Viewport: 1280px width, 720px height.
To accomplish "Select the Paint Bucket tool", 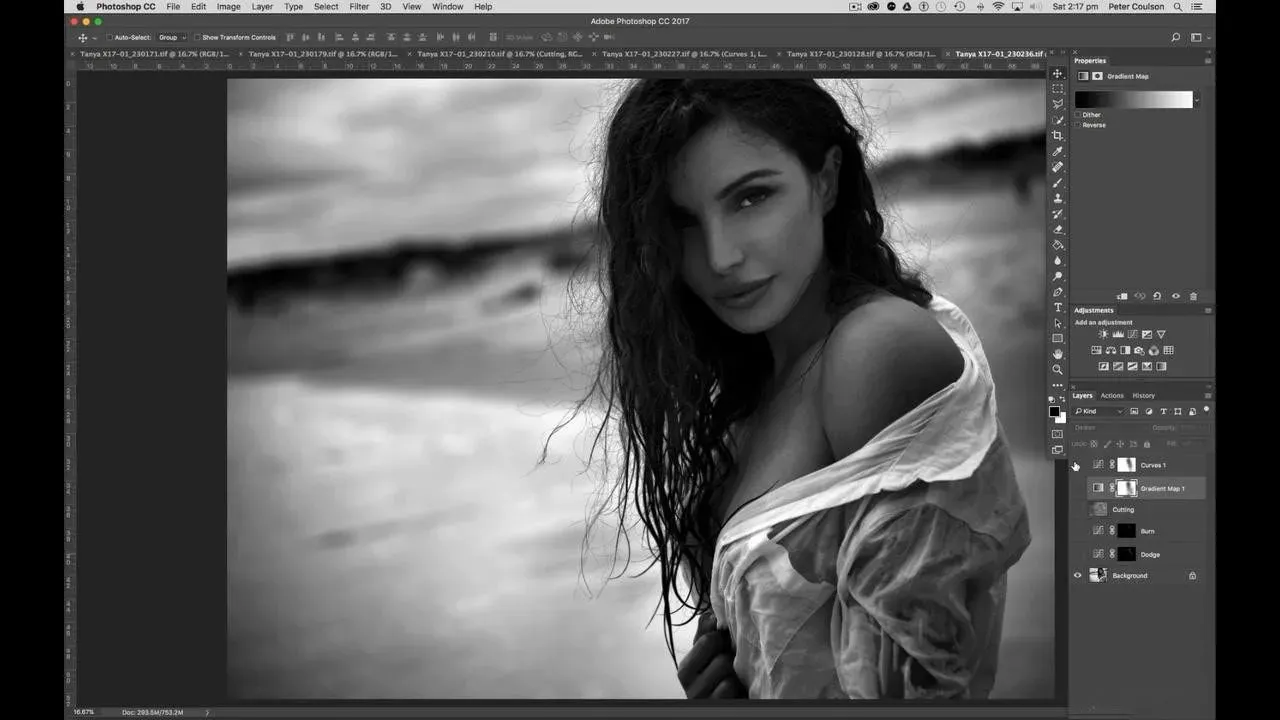I will pyautogui.click(x=1058, y=245).
